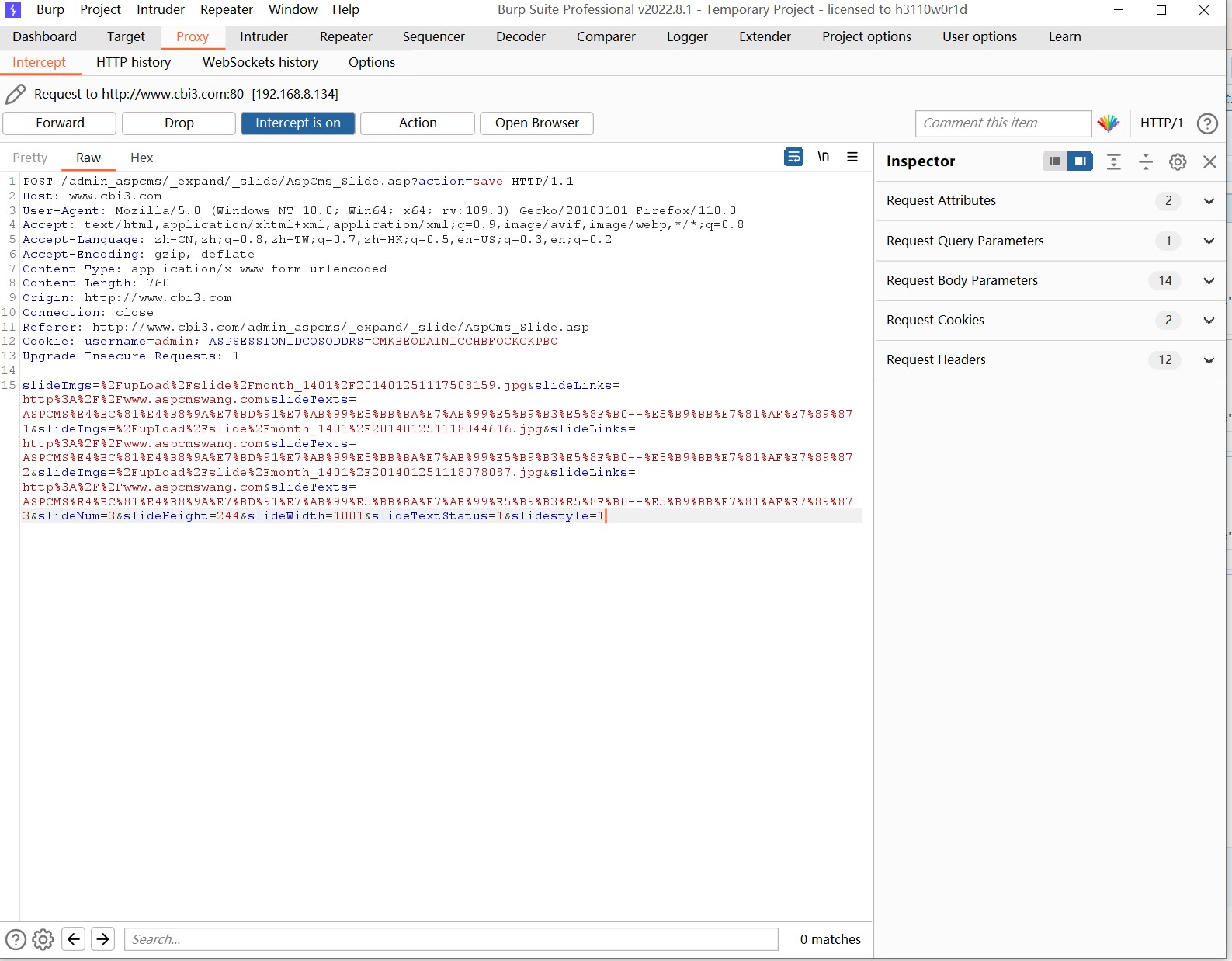This screenshot has height=961, width=1232.
Task: Switch to the Decoder tab
Action: click(521, 36)
